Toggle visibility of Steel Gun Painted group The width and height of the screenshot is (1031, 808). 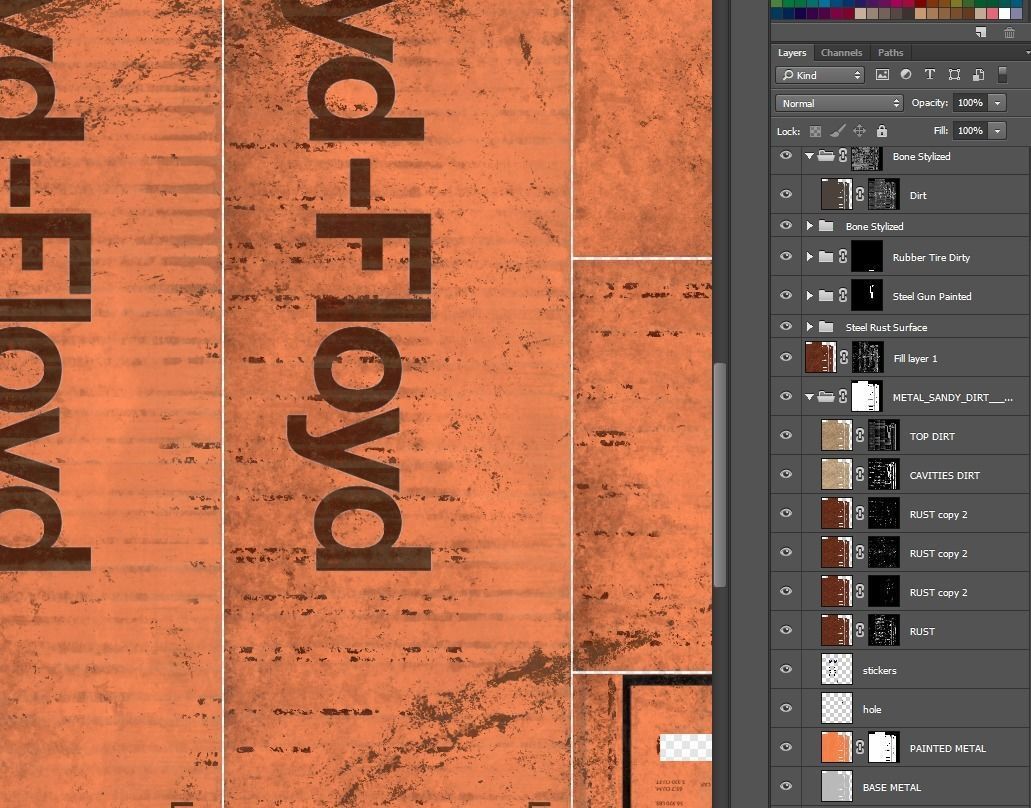786,295
